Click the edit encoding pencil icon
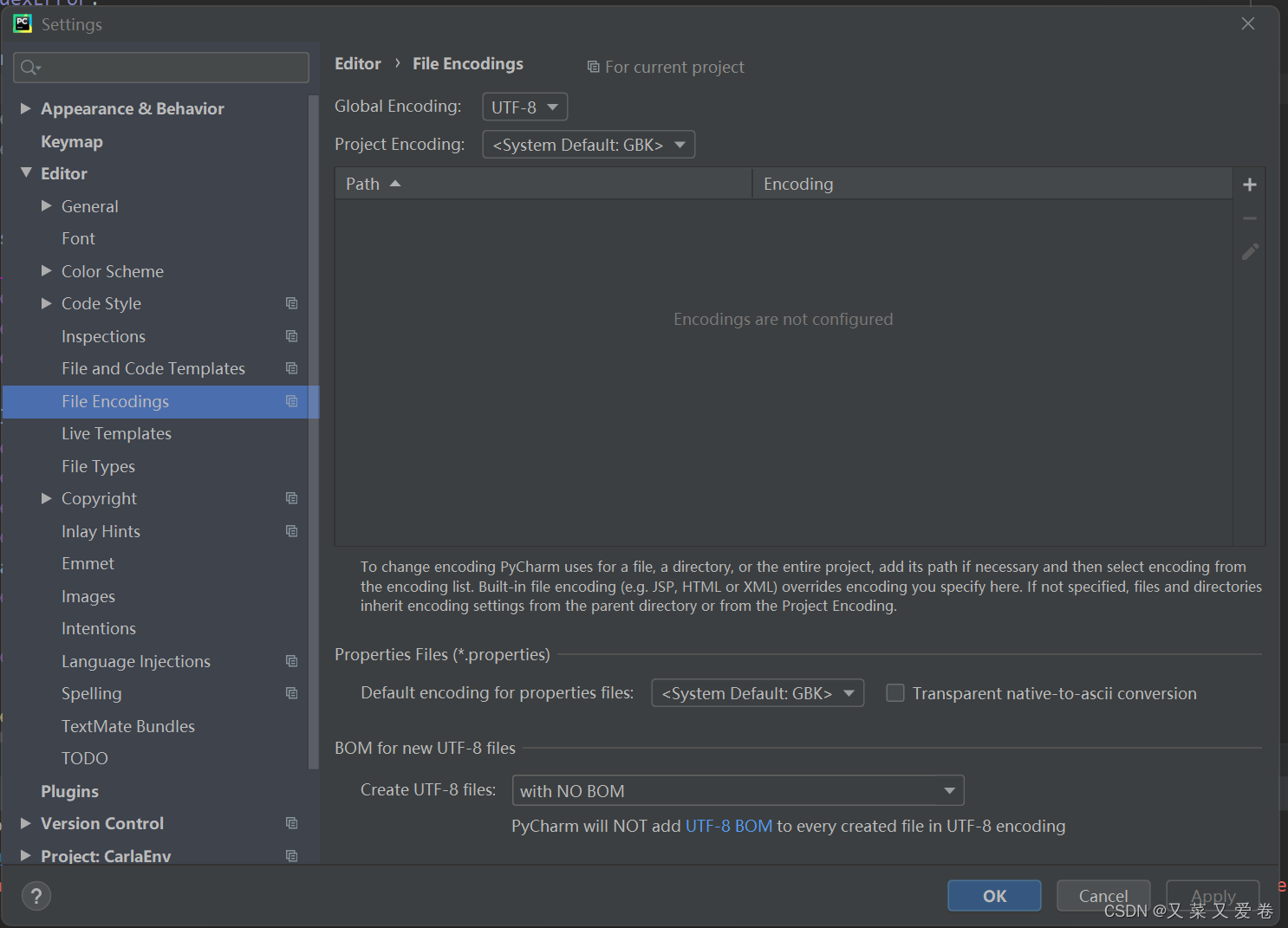Screen dimensions: 1288x928 pyautogui.click(x=1249, y=251)
